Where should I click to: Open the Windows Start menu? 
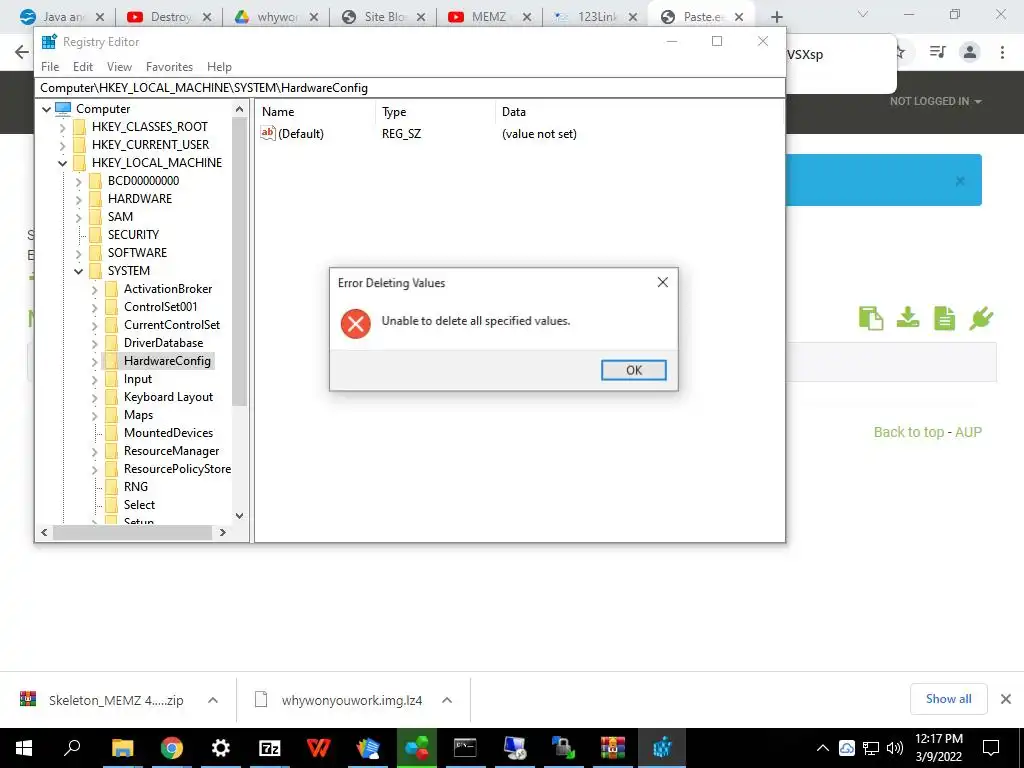coord(24,748)
